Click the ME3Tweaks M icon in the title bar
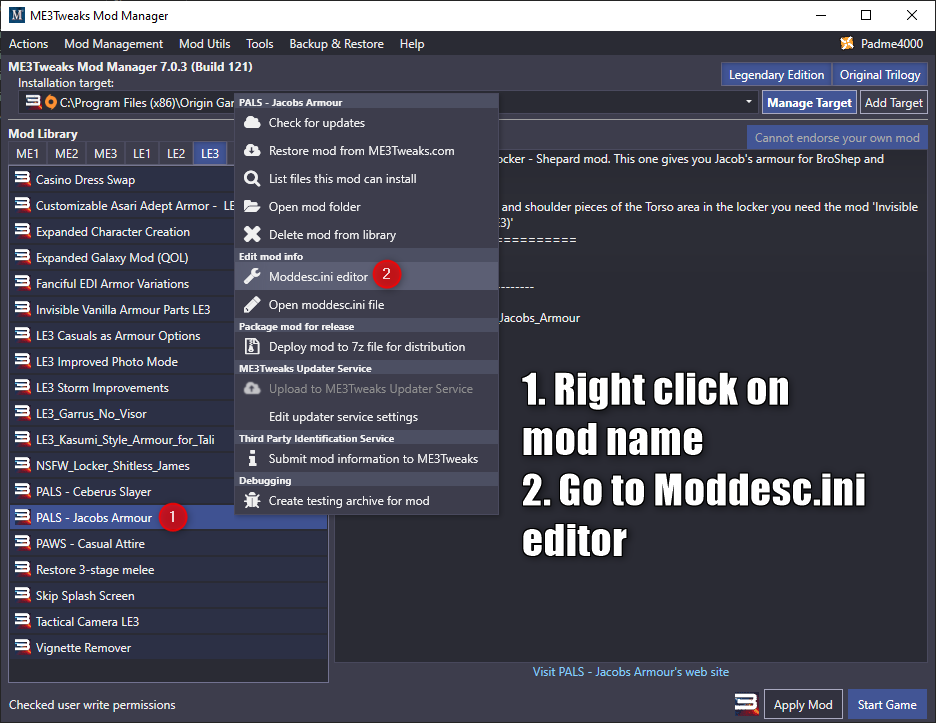 pos(17,16)
